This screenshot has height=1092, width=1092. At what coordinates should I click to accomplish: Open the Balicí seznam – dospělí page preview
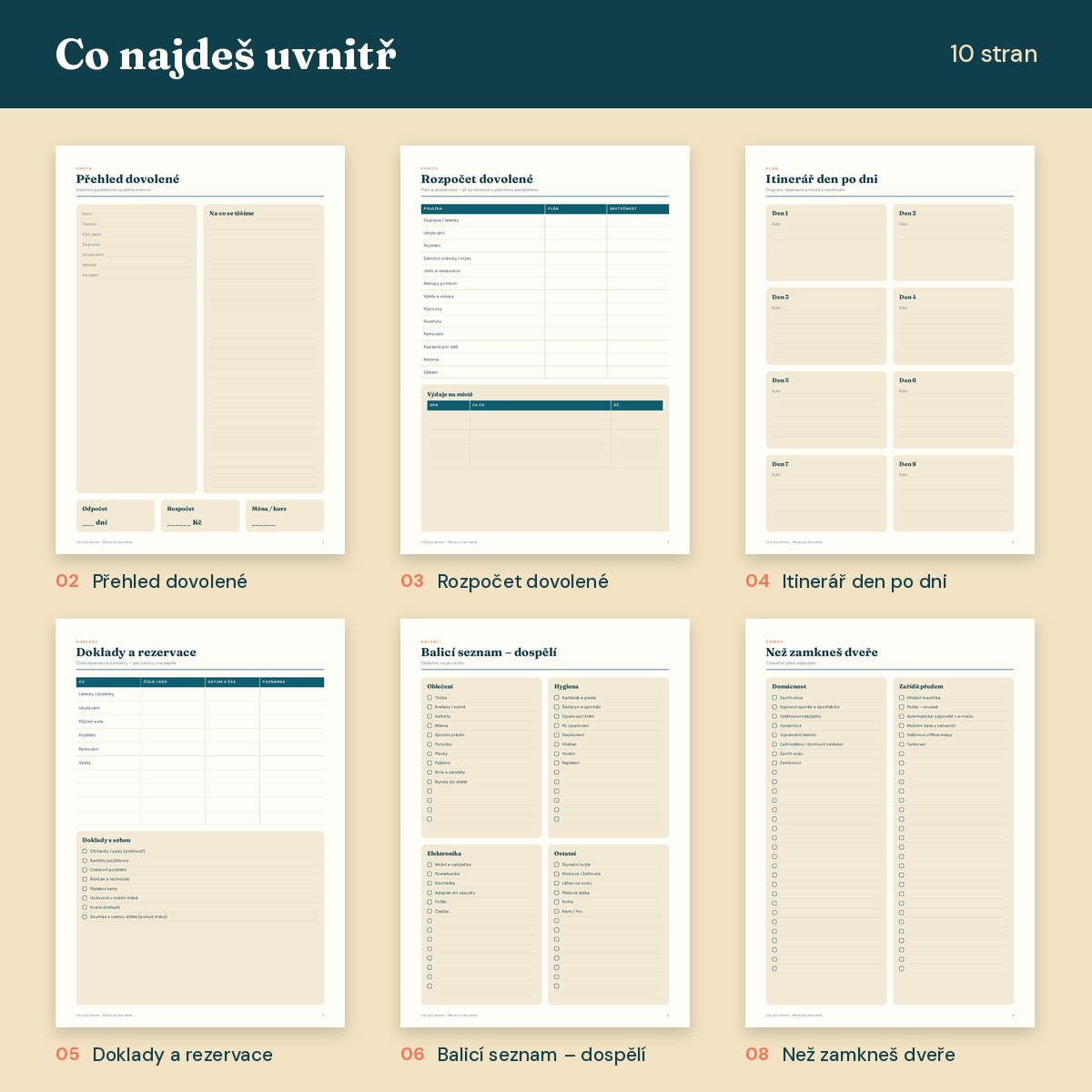pyautogui.click(x=545, y=823)
